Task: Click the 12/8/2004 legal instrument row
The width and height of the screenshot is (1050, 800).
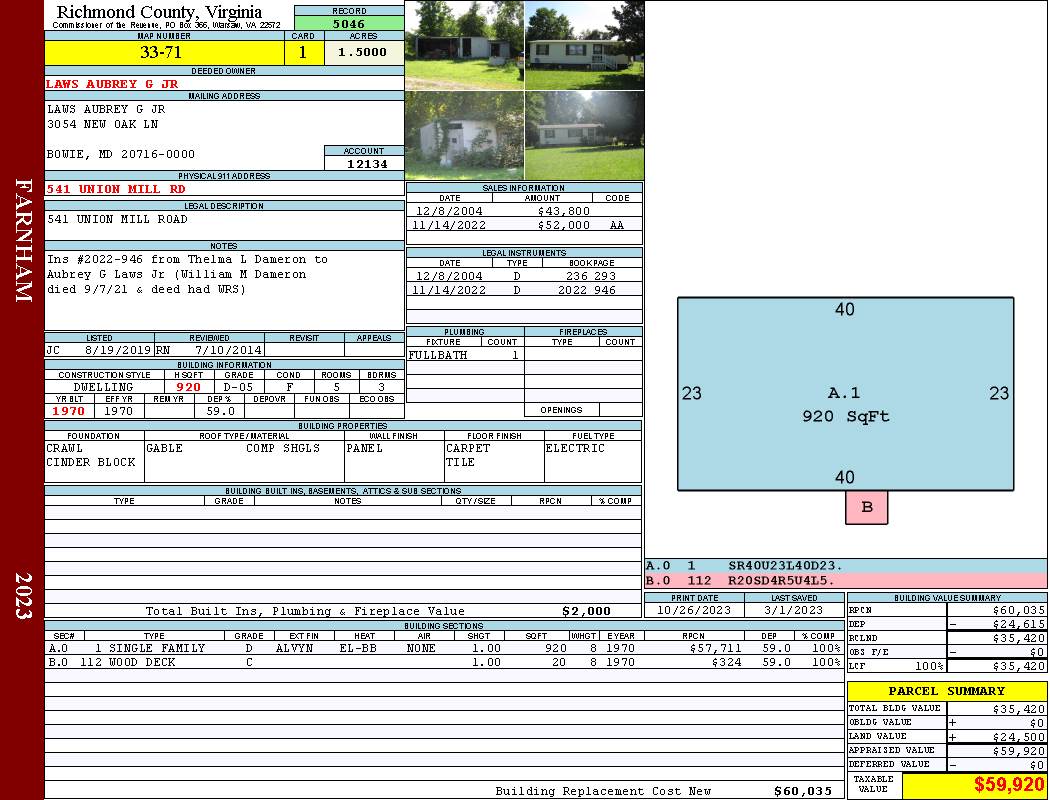Action: [x=524, y=275]
